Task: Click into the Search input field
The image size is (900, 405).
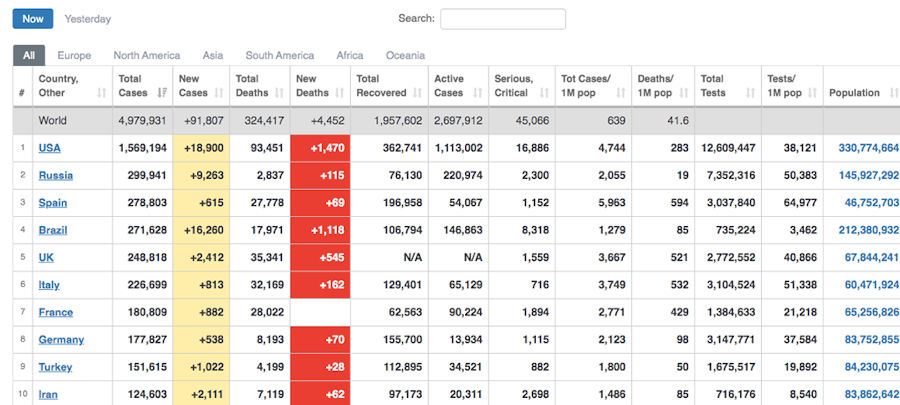Action: [x=502, y=19]
